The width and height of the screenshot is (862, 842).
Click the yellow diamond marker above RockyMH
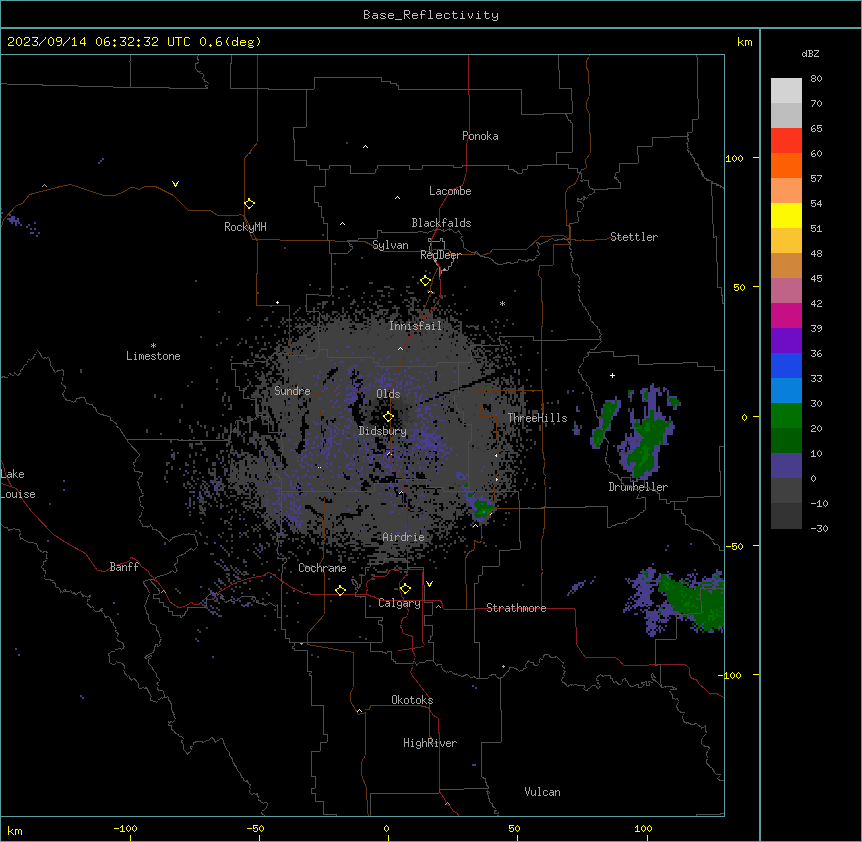[250, 204]
